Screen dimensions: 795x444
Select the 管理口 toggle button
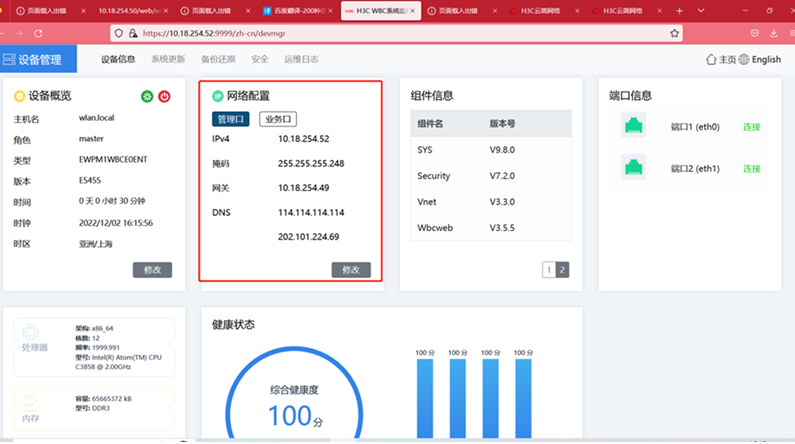point(231,119)
